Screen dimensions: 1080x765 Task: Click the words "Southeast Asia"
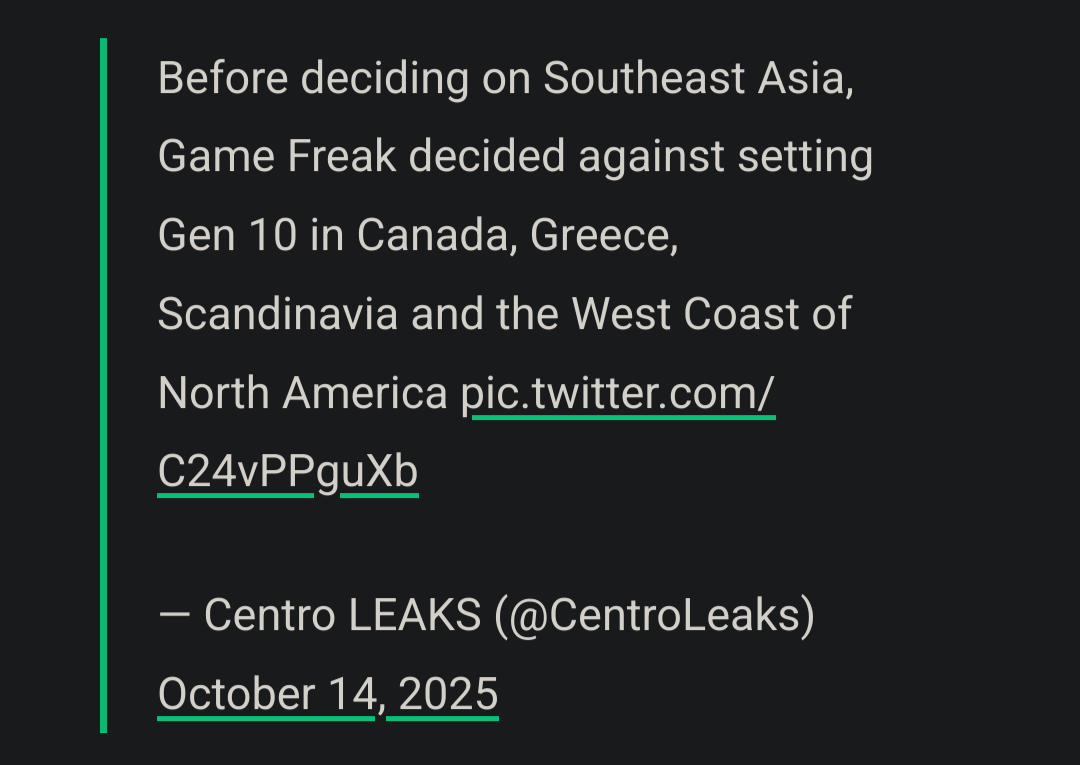[x=698, y=79]
